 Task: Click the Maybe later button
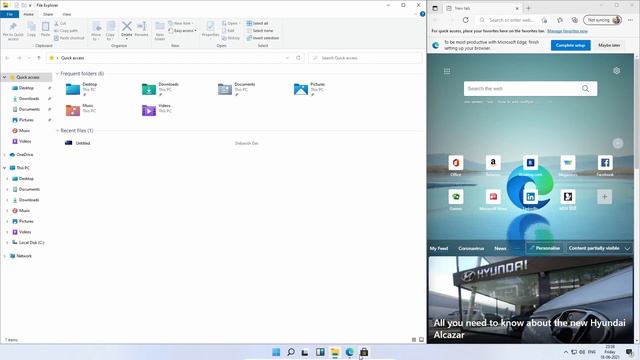pos(609,45)
